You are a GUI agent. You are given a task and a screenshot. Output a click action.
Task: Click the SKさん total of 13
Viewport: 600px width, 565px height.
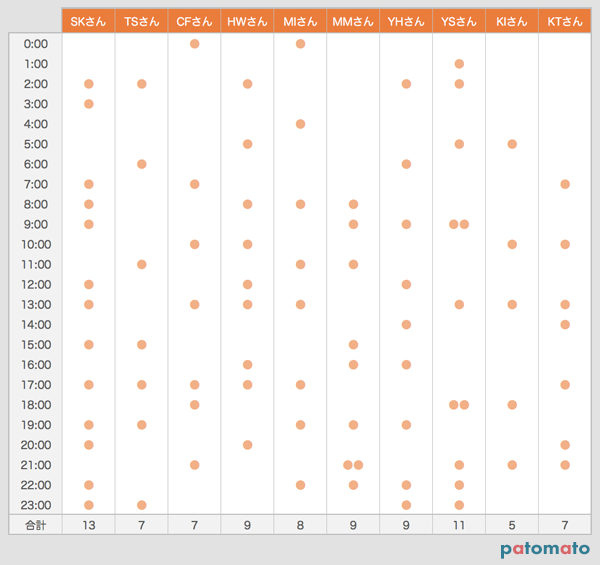pyautogui.click(x=88, y=525)
